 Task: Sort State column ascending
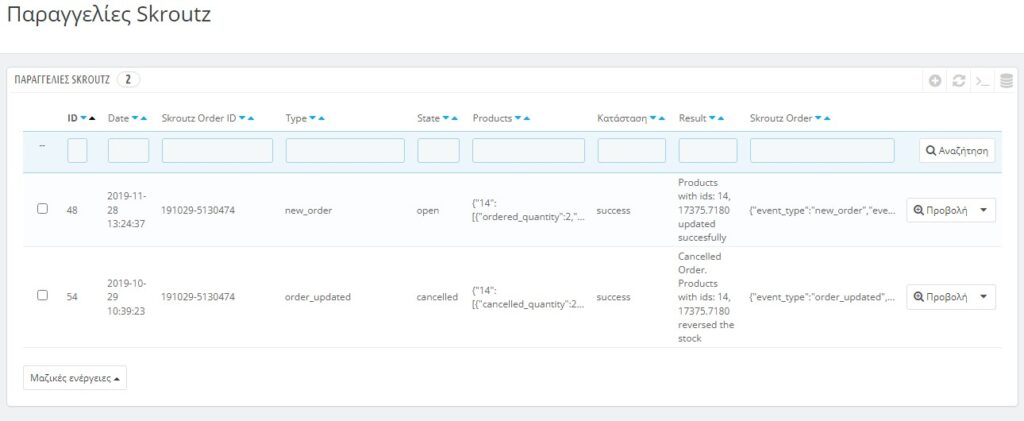[x=455, y=119]
